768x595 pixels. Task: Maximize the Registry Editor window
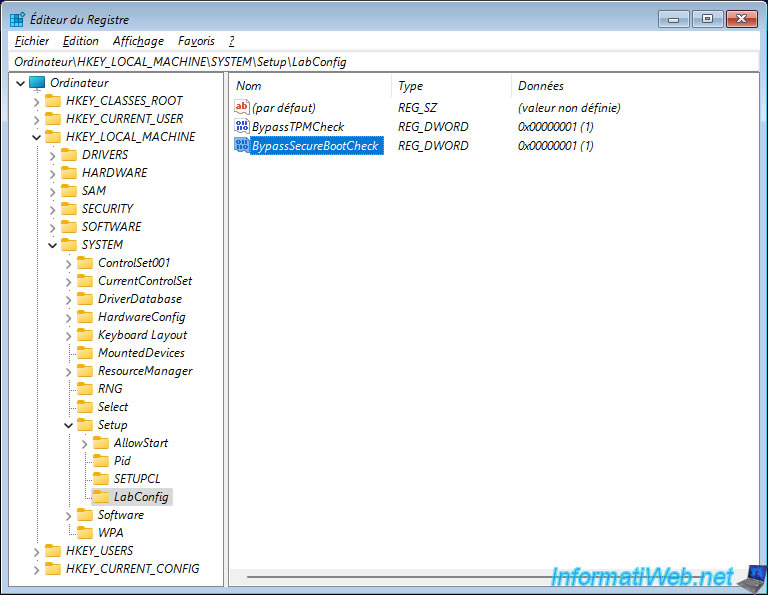pyautogui.click(x=707, y=19)
